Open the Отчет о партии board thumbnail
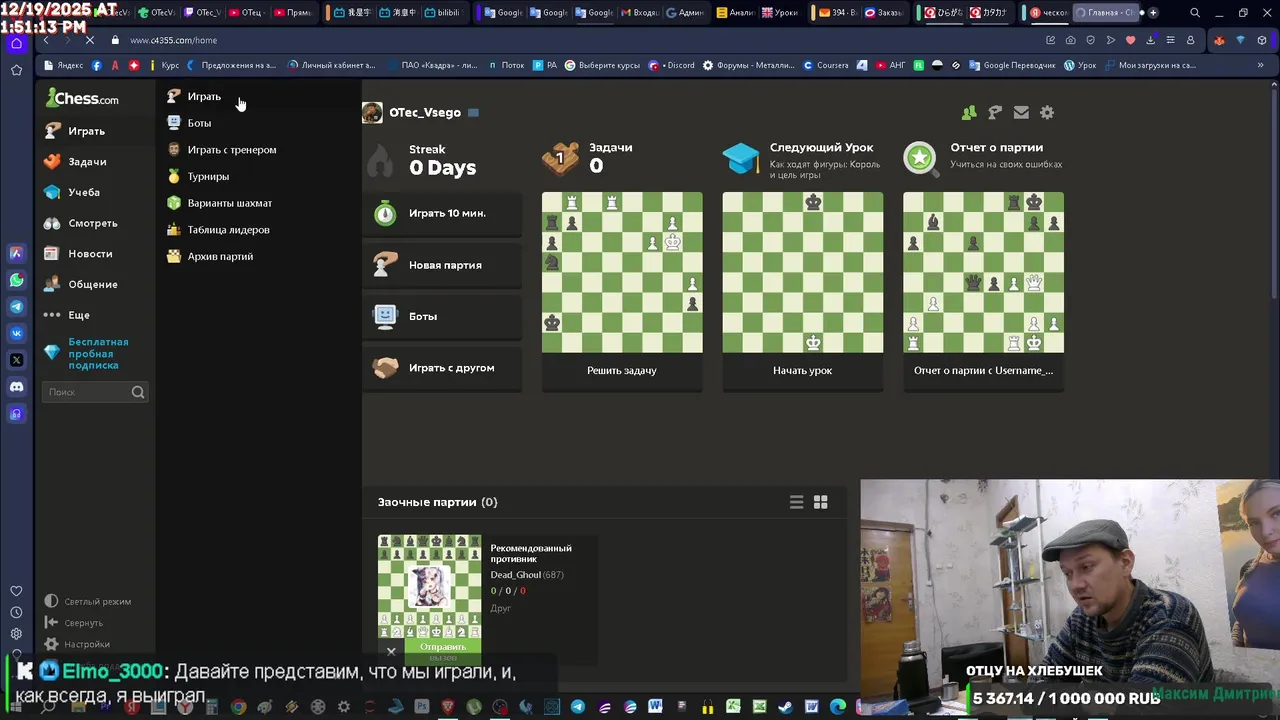The image size is (1280, 720). pos(984,272)
